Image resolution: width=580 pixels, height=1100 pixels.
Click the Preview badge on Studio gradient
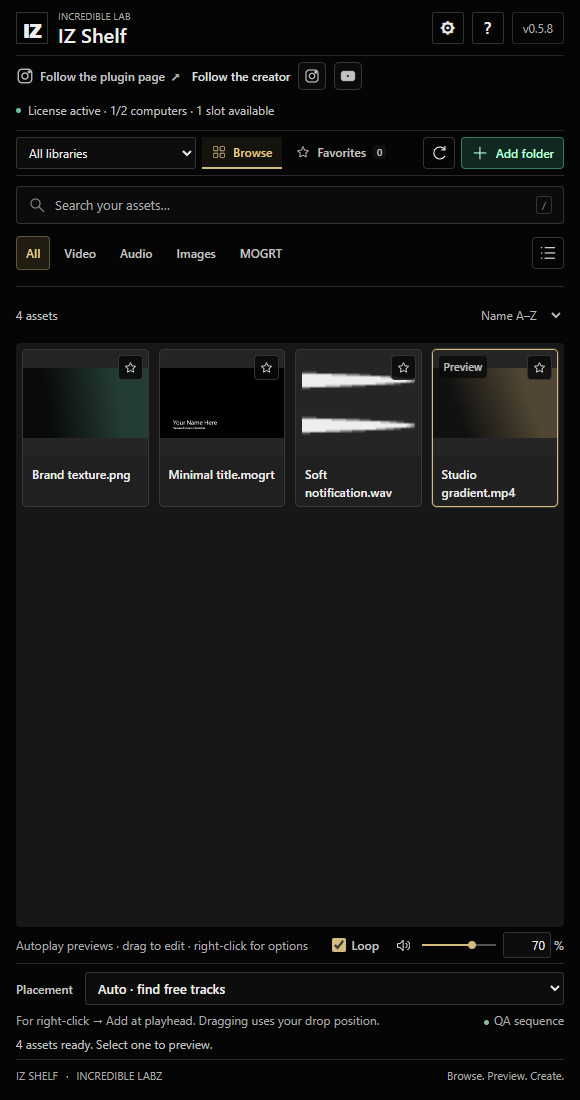[x=463, y=367]
